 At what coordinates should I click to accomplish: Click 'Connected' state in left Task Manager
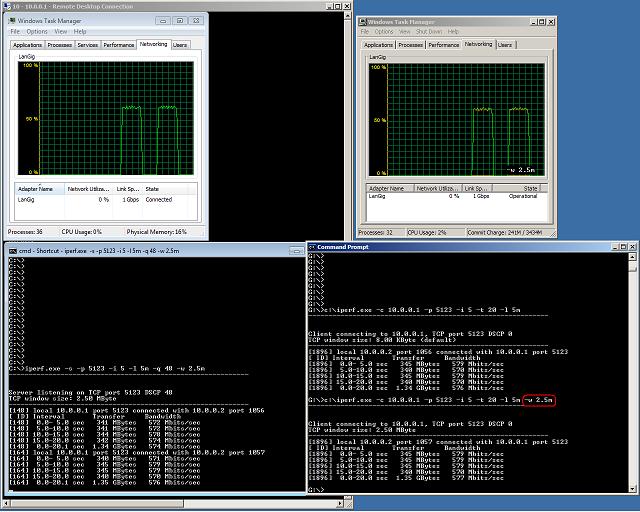pos(159,200)
